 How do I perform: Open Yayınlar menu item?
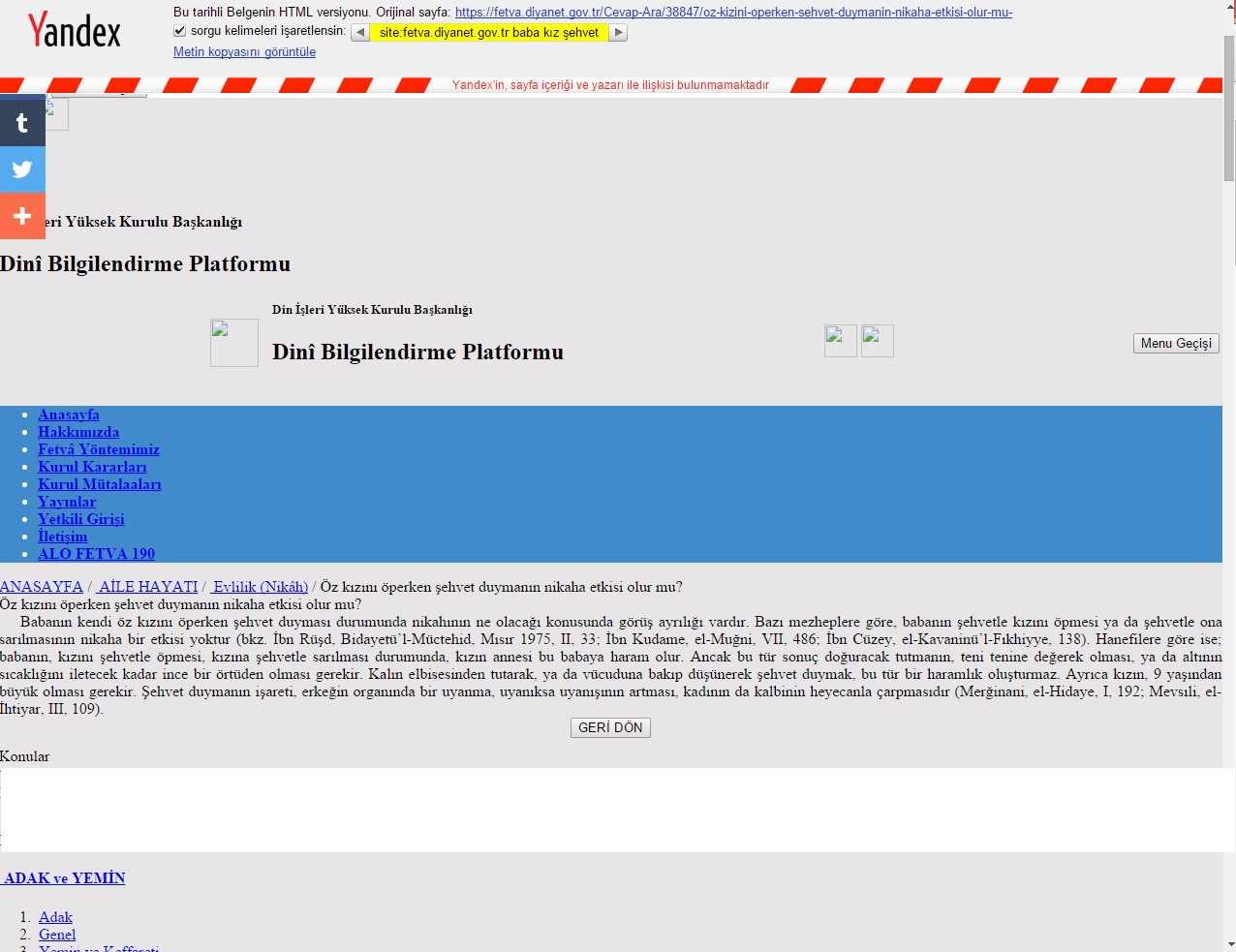[x=67, y=502]
